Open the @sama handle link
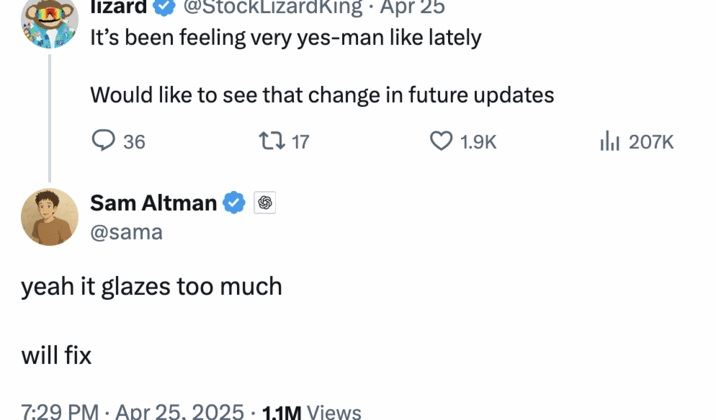 click(126, 232)
